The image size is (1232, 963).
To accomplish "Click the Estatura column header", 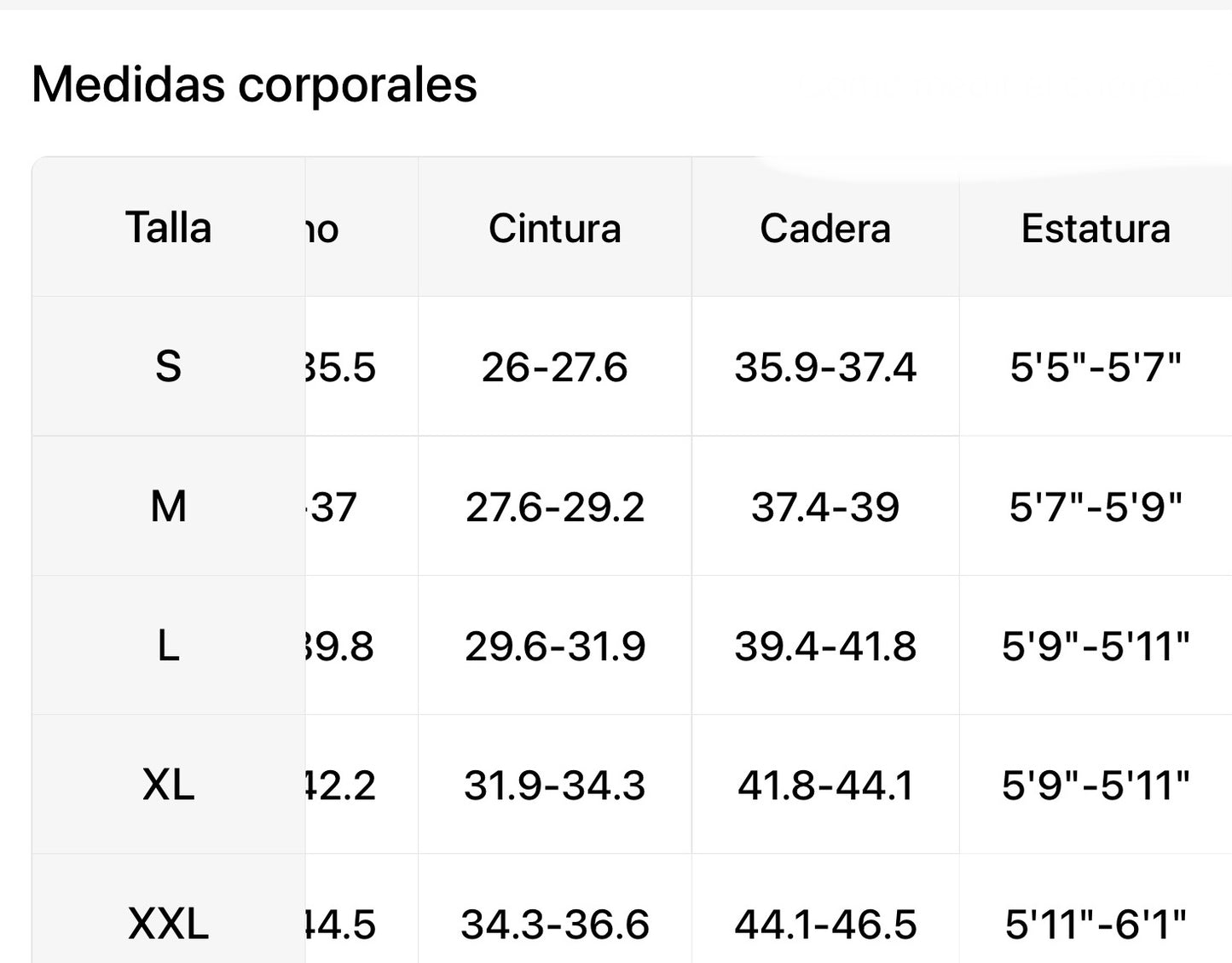I will (1096, 229).
